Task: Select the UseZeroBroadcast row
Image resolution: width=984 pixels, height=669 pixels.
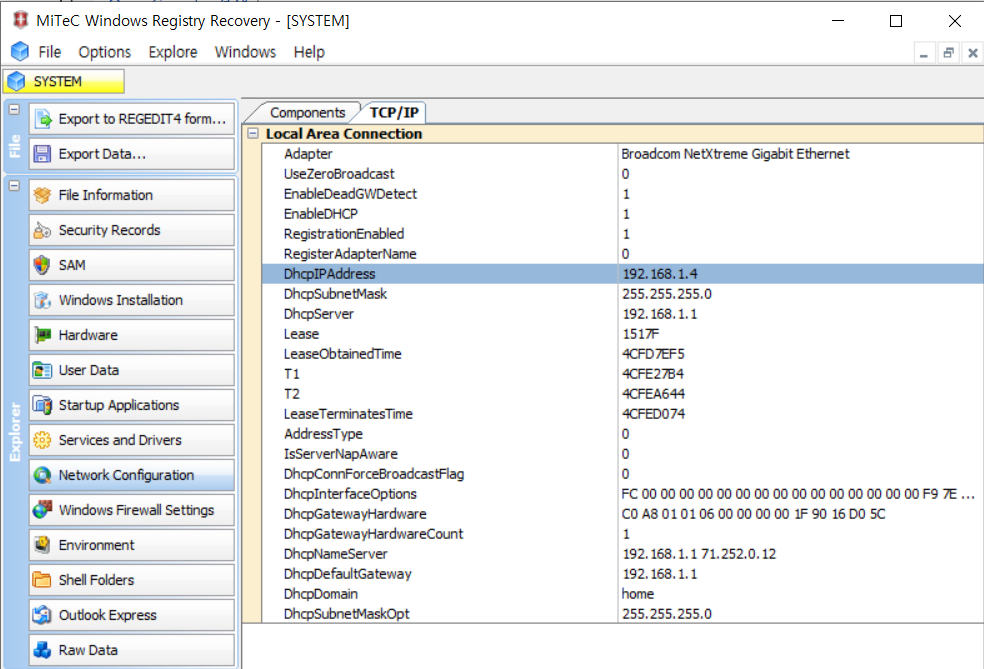Action: [x=623, y=174]
